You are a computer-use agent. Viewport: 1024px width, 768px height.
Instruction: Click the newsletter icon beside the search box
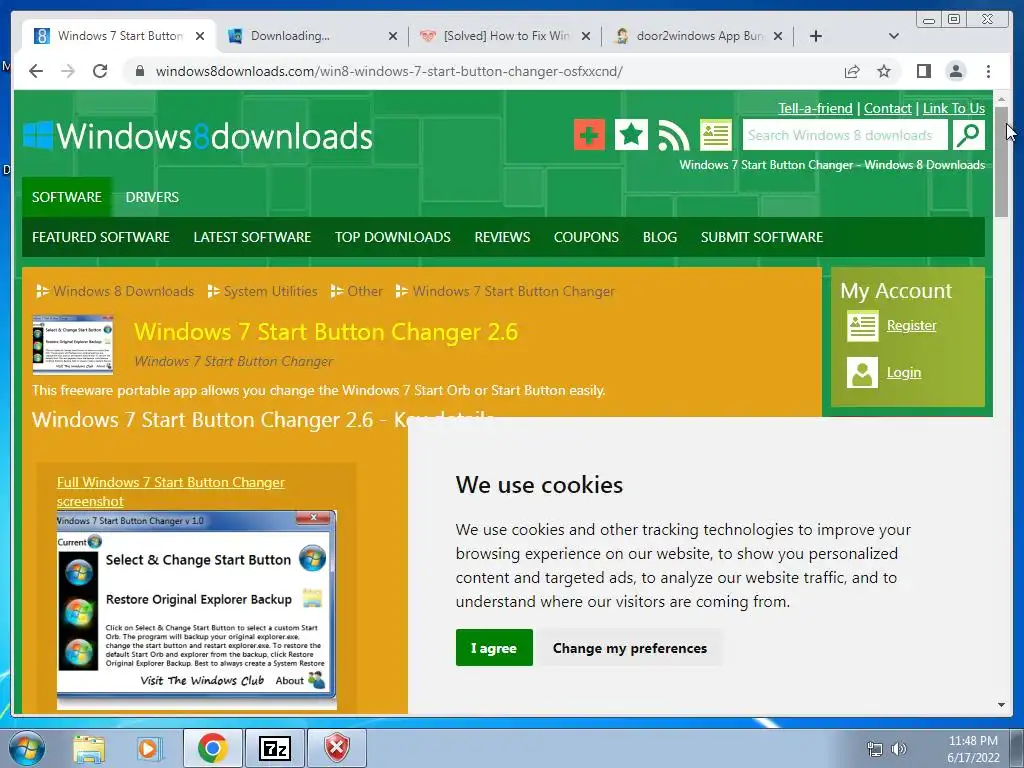(716, 135)
